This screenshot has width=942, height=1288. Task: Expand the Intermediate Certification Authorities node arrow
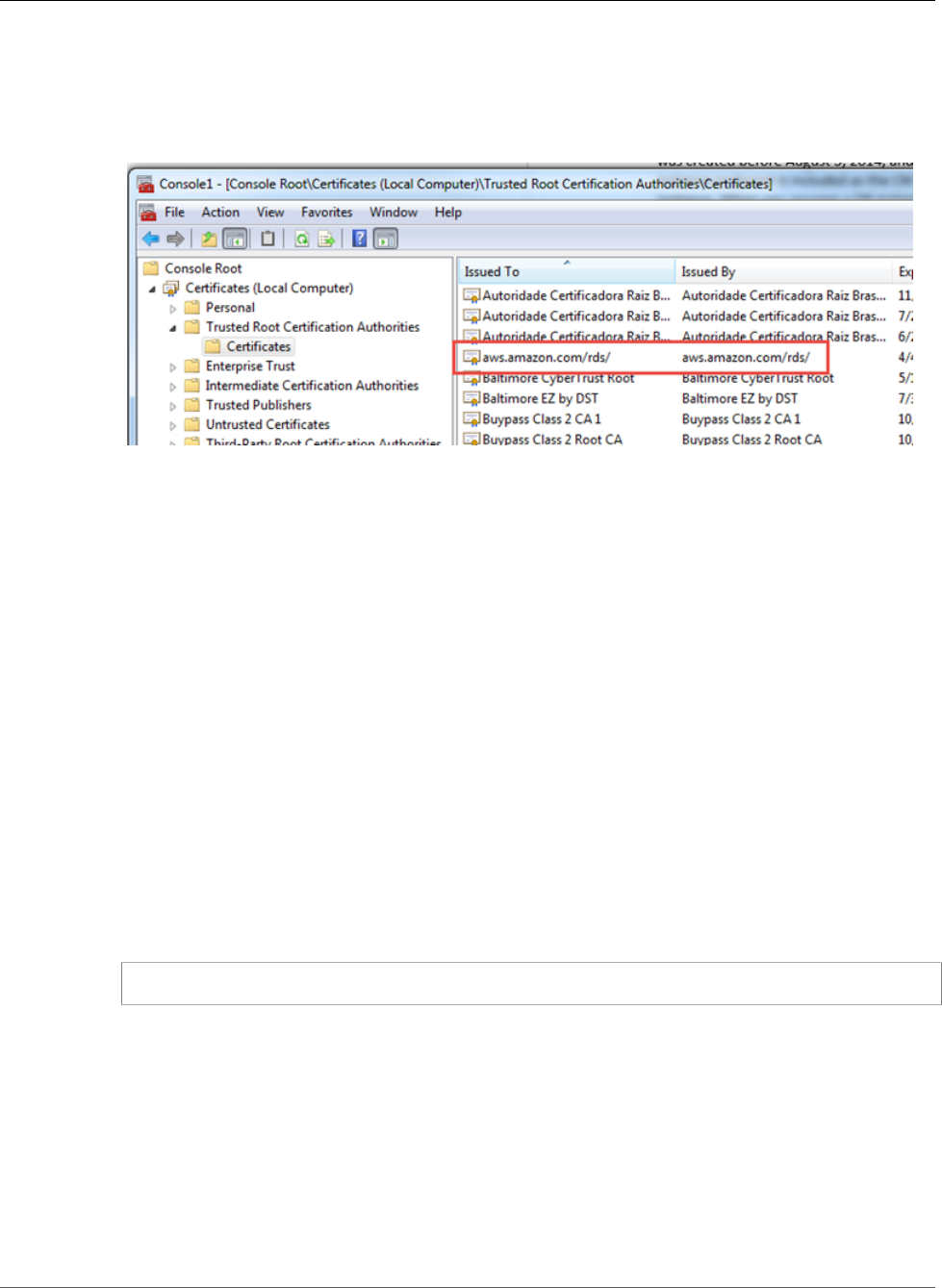click(173, 387)
